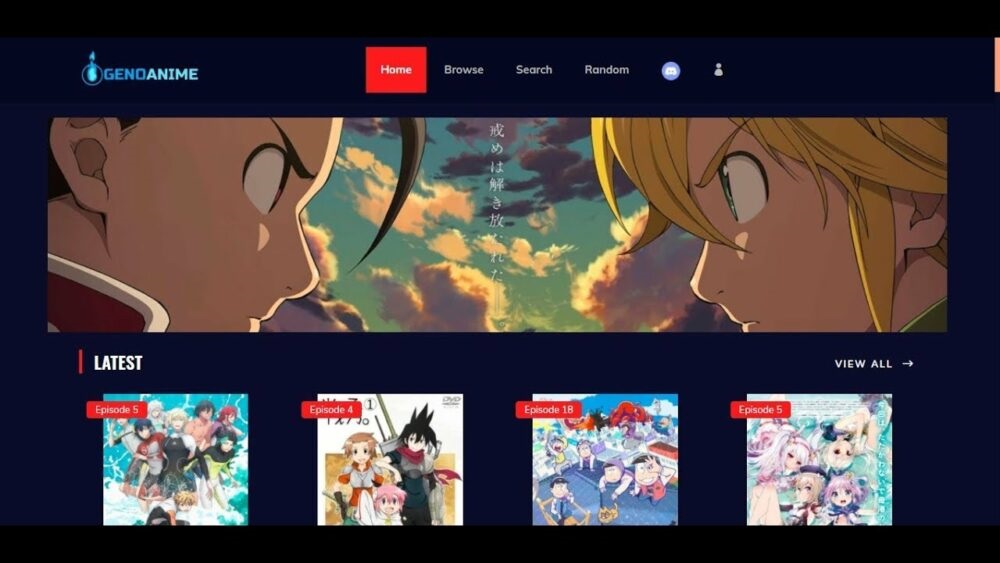This screenshot has width=1000, height=563.
Task: Open the first Episode 5 anime poster
Action: [x=175, y=460]
